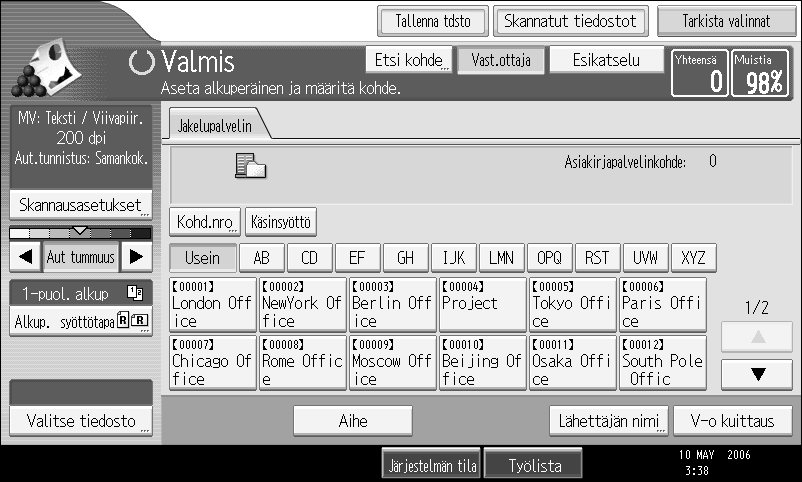Image resolution: width=802 pixels, height=482 pixels.
Task: Click the left arrow to lighten density
Action: pos(25,257)
